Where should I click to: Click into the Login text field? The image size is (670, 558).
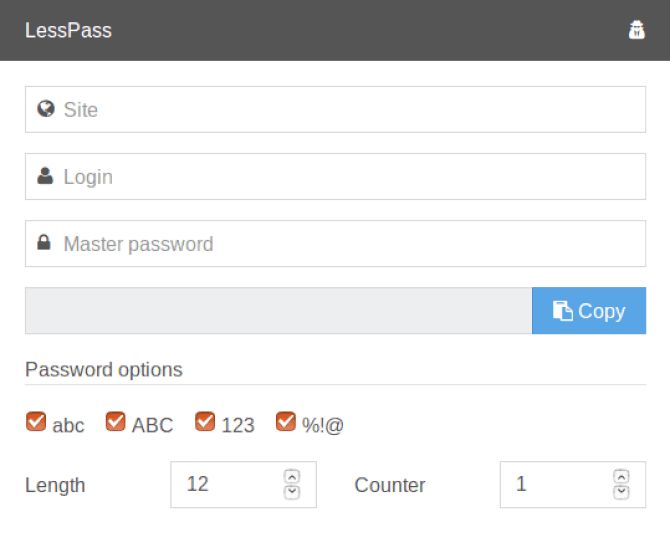[x=350, y=176]
